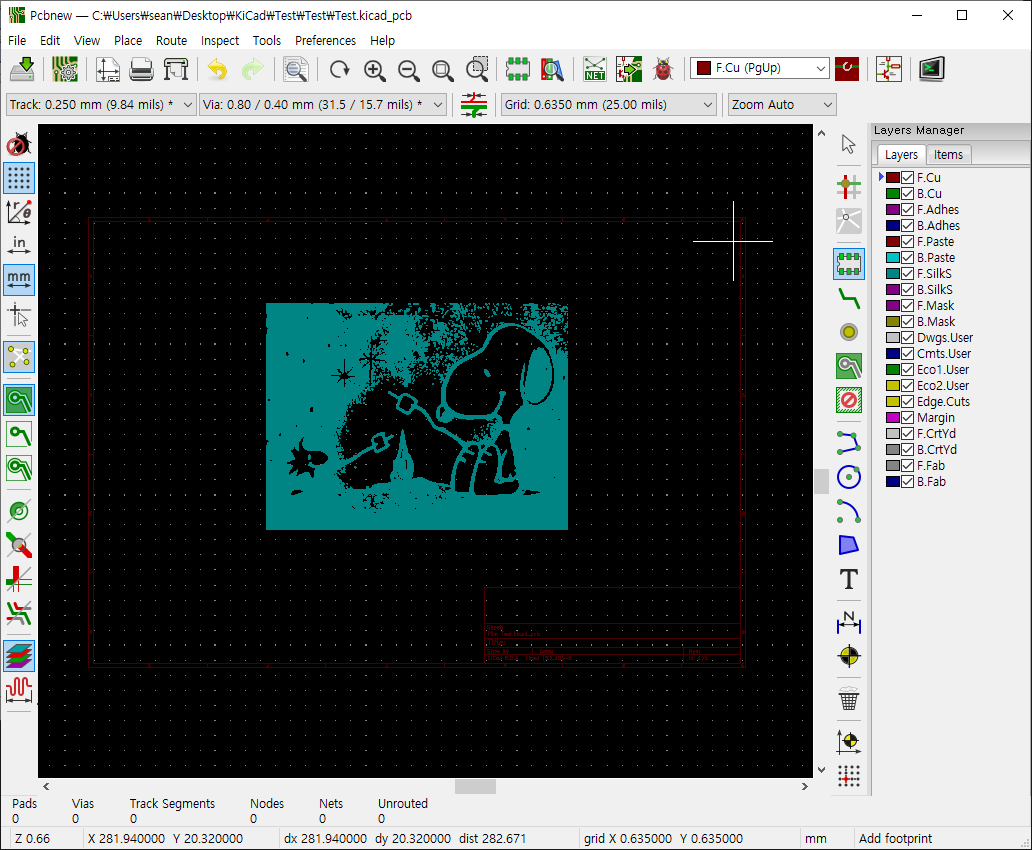The image size is (1032, 850).
Task: Uncheck F.SilkS layer visibility
Action: 908,273
